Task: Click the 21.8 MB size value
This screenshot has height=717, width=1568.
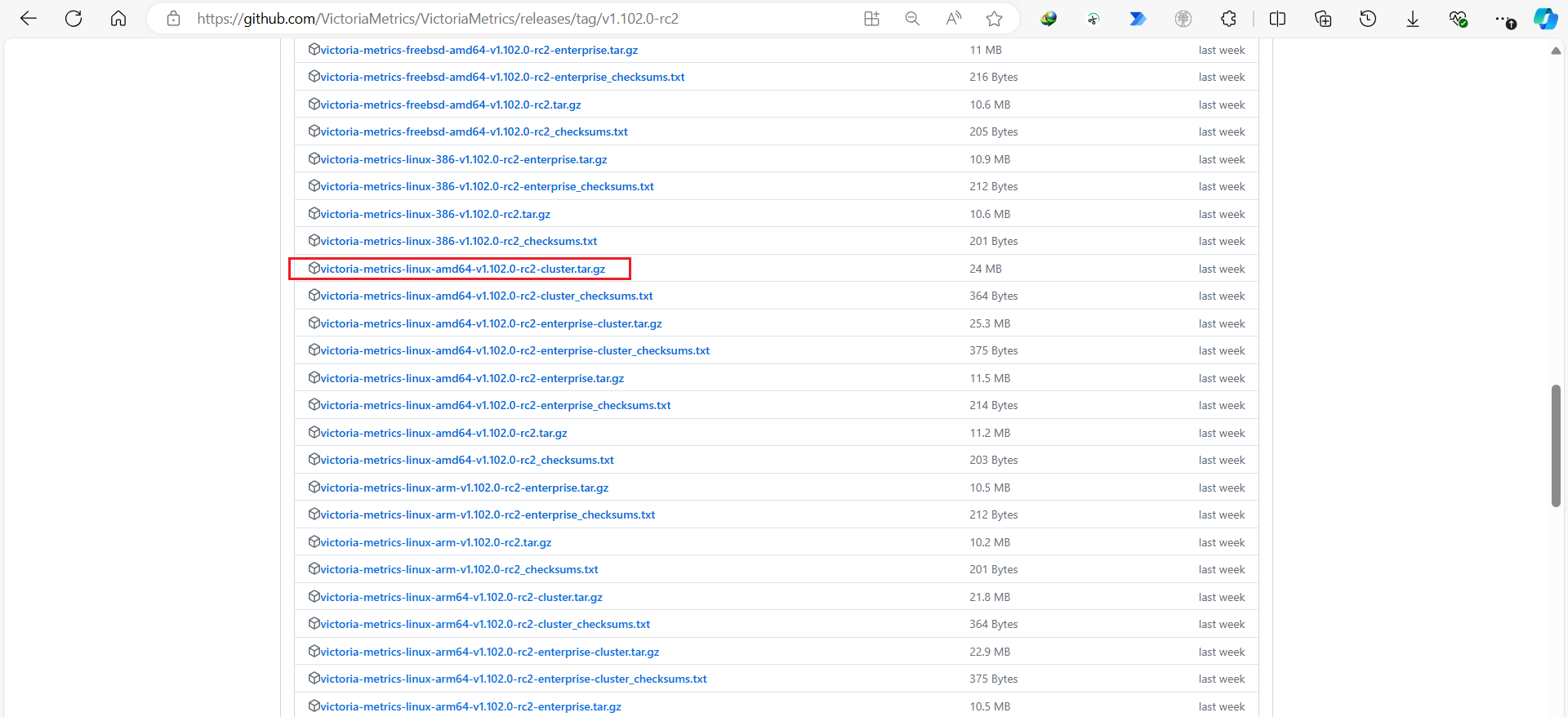Action: (990, 597)
